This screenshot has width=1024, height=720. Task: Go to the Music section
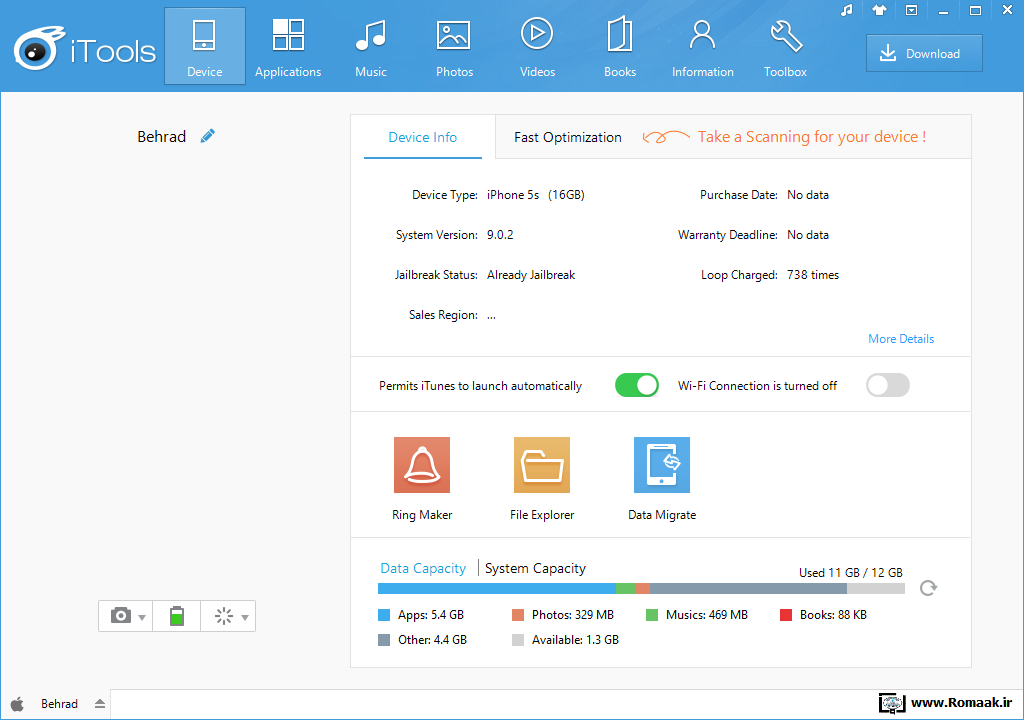pos(371,46)
